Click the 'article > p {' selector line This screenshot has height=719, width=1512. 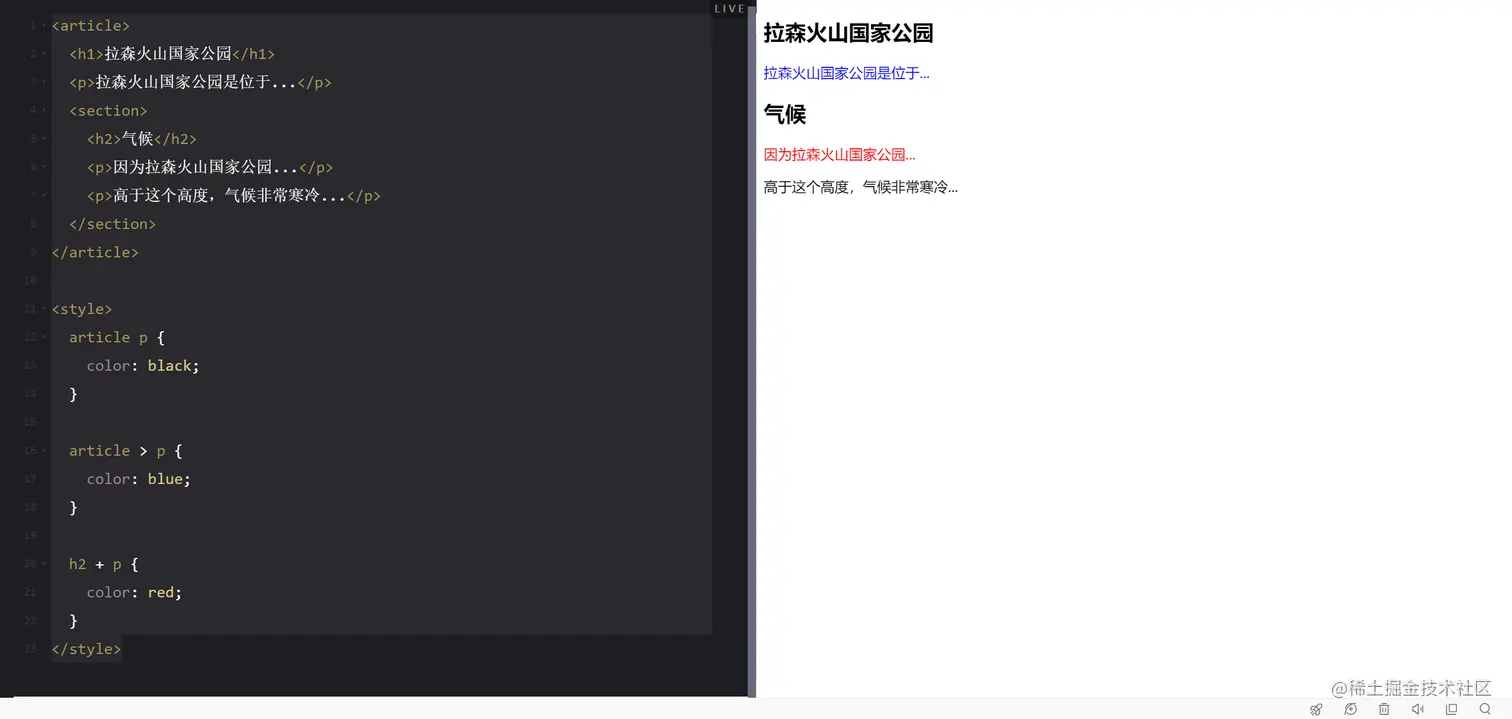click(x=126, y=451)
